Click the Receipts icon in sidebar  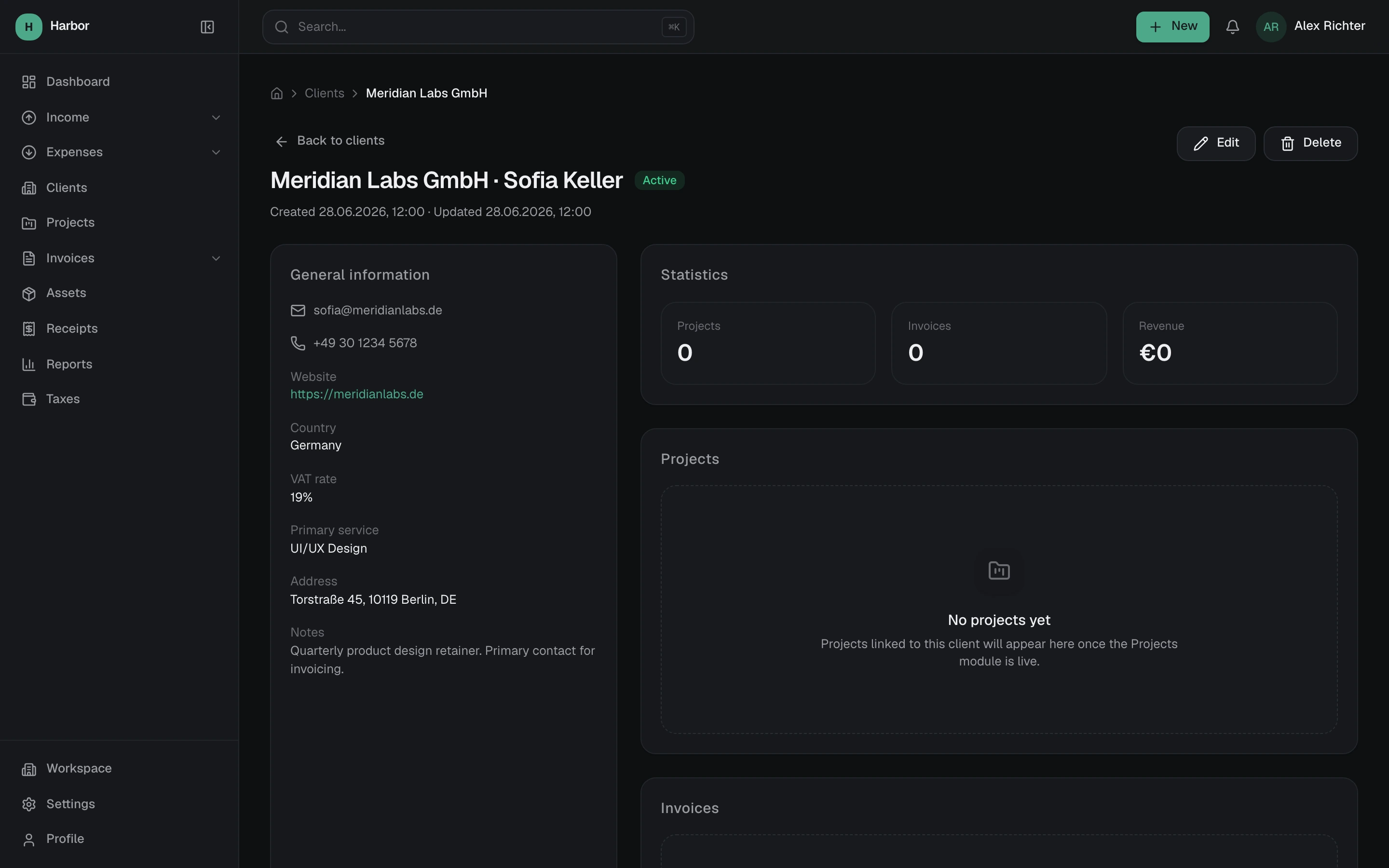click(29, 329)
